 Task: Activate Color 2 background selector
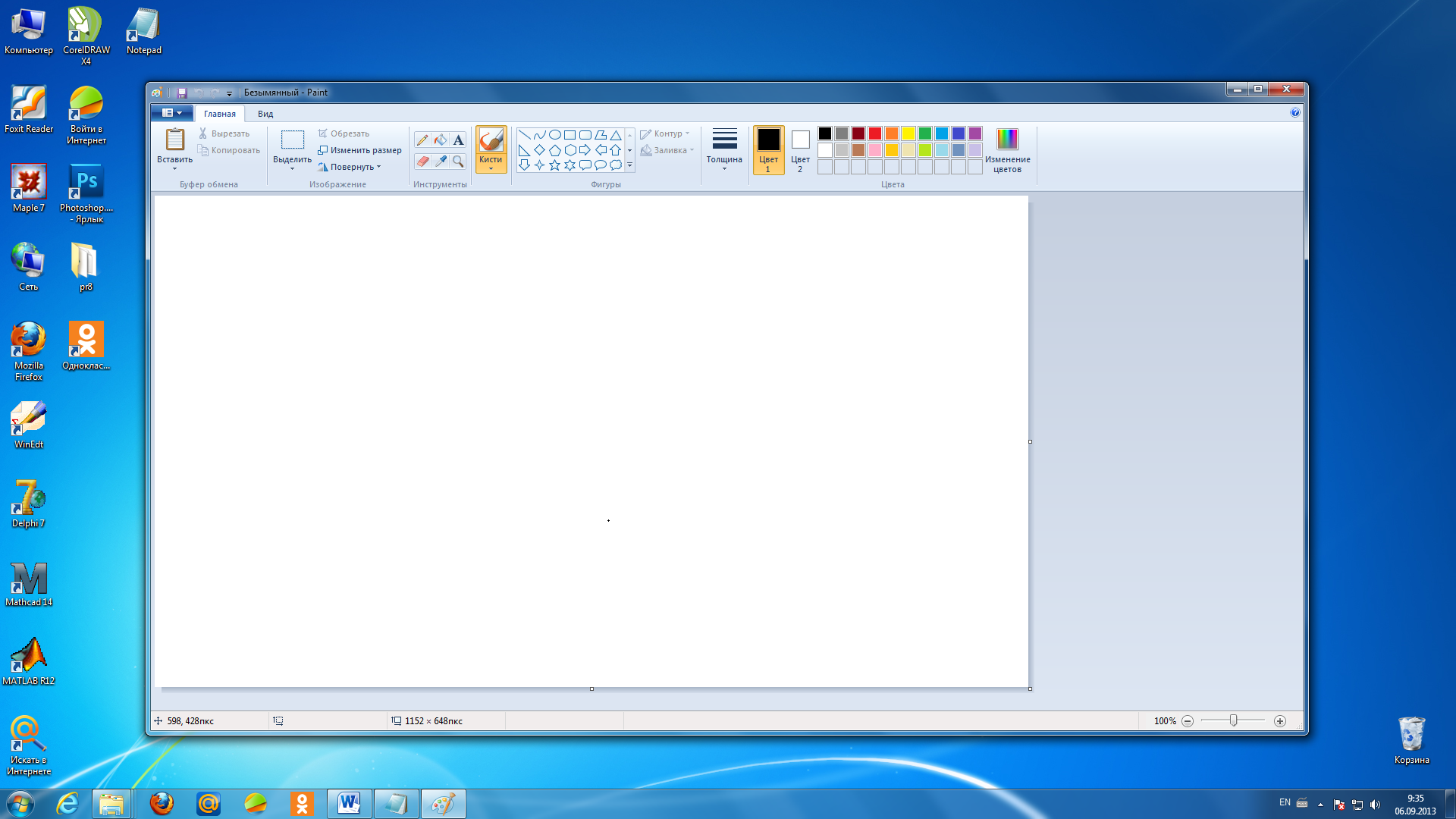pos(800,150)
